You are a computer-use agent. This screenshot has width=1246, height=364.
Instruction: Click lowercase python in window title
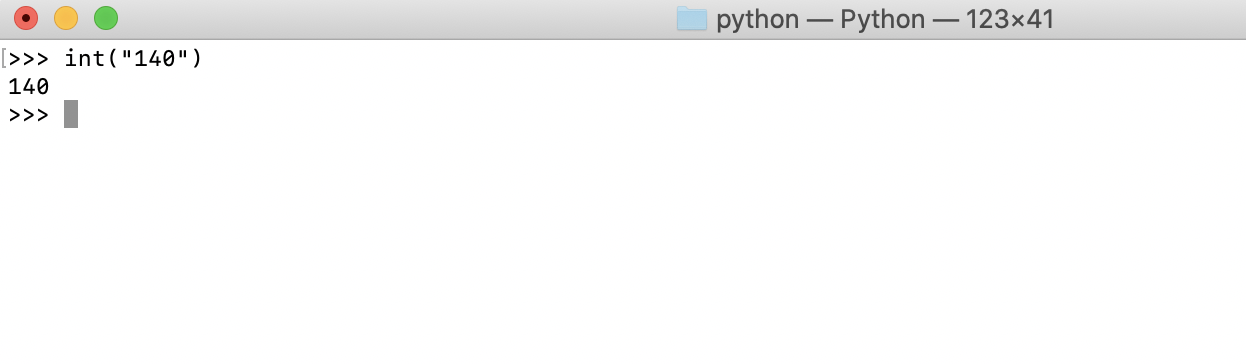[x=758, y=20]
